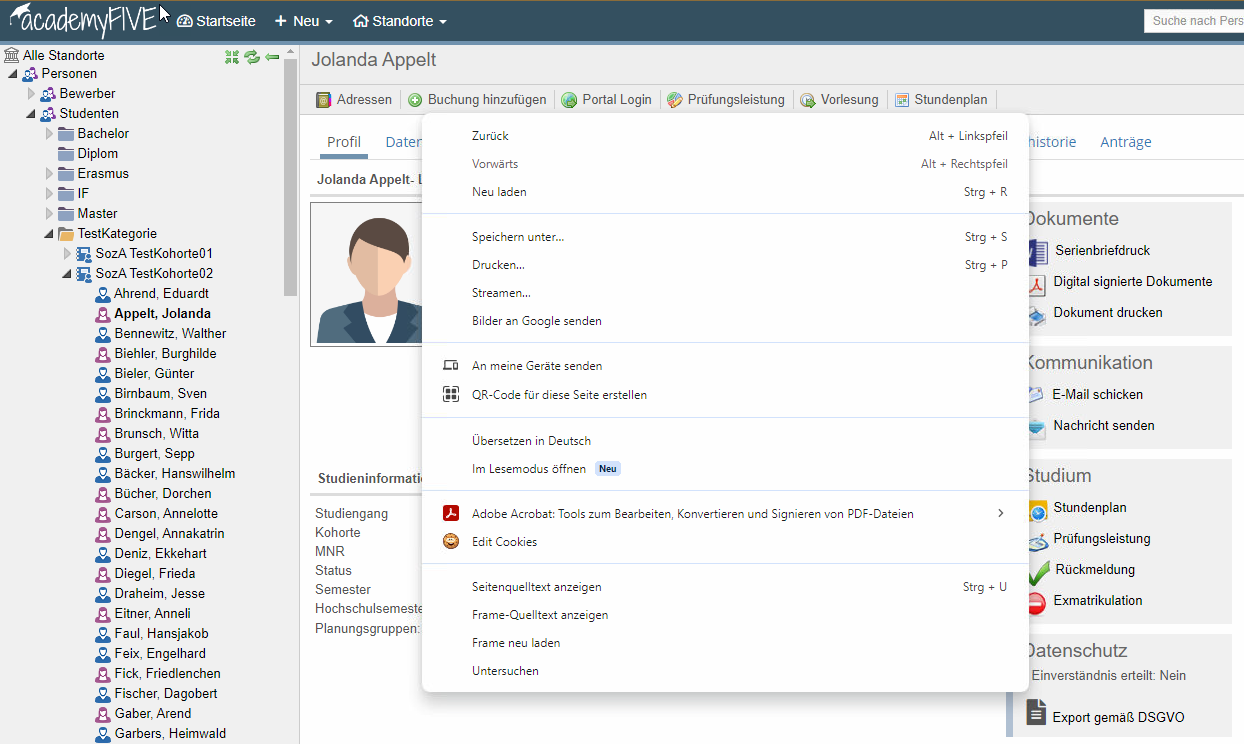Screen dimensions: 1244x744
Task: Select student Bennewitz, Walther in tree
Action: coord(170,334)
